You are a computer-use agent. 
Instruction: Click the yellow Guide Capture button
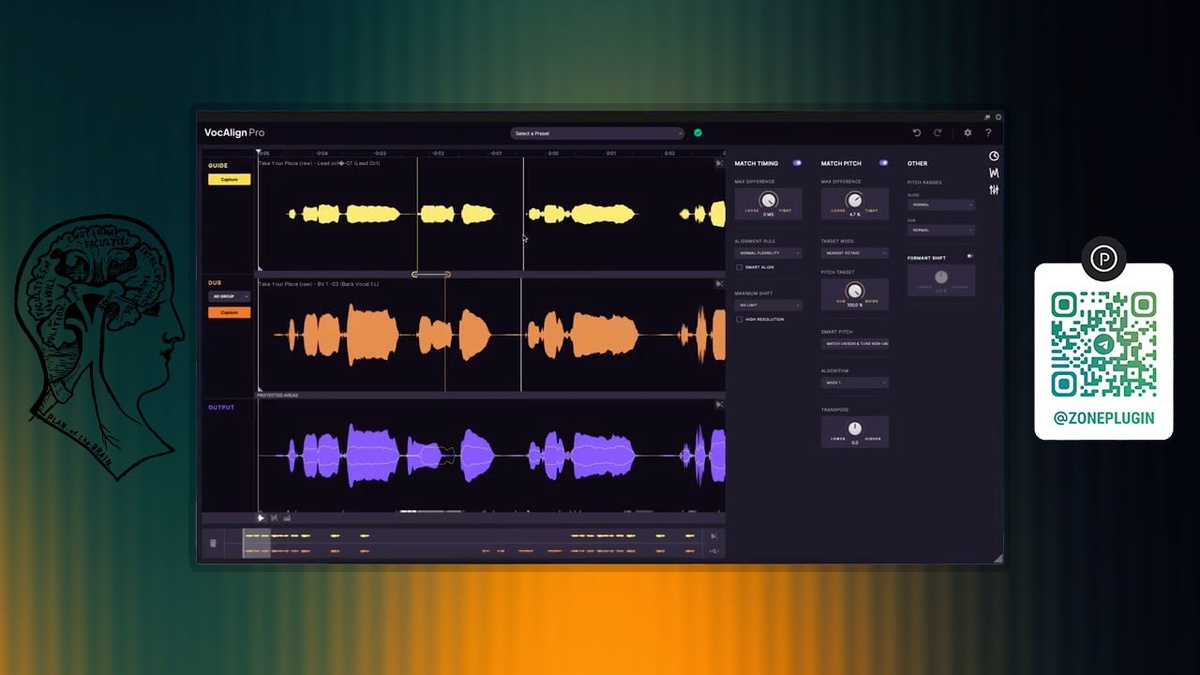(229, 180)
